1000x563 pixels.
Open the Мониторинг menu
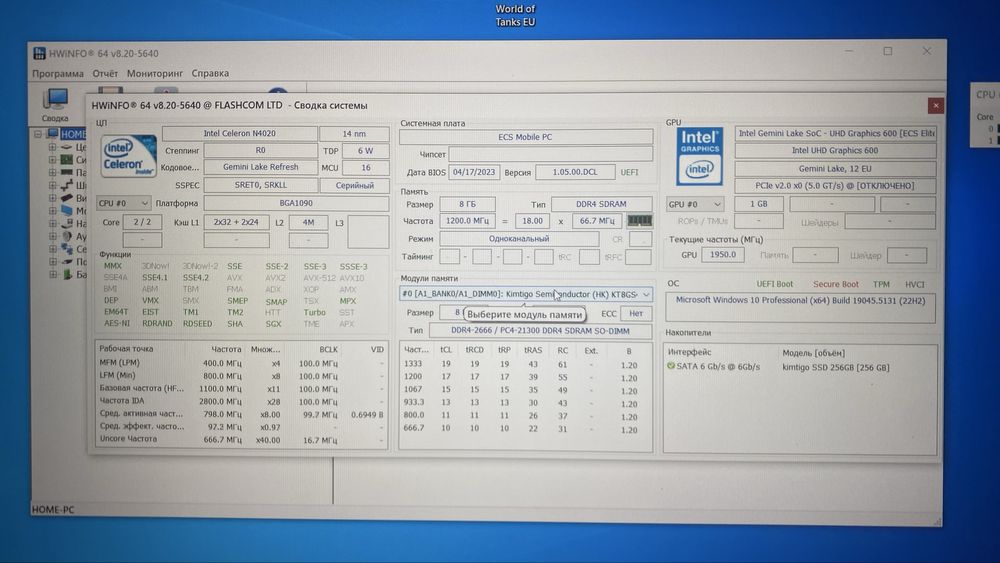(x=155, y=73)
